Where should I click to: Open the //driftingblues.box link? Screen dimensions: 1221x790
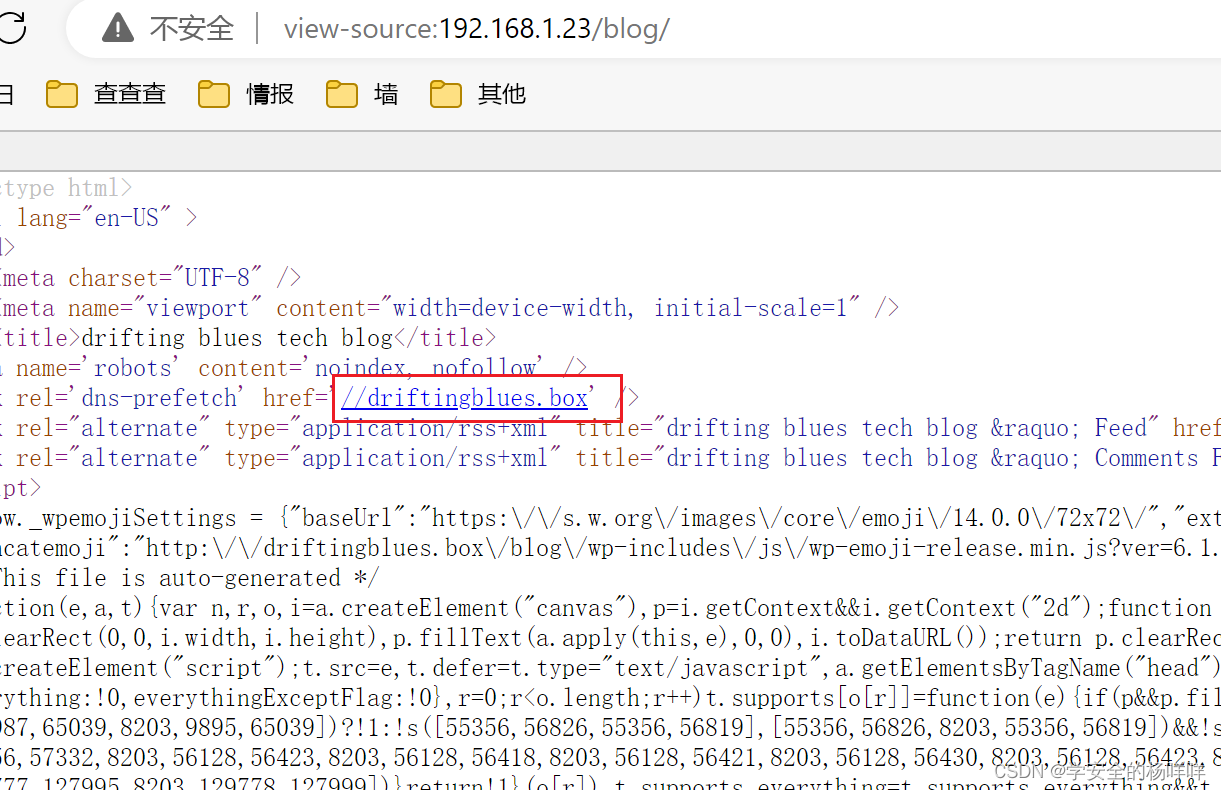(x=464, y=398)
